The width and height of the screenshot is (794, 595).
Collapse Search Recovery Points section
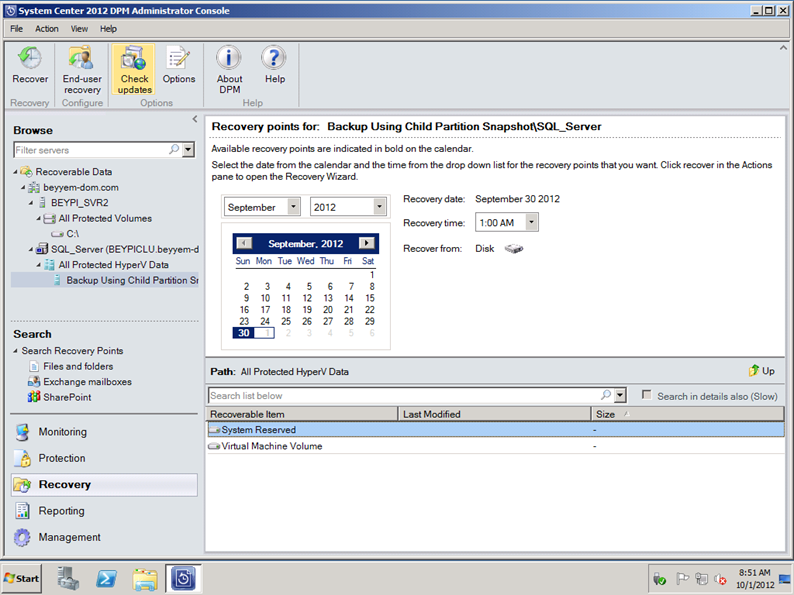[x=16, y=350]
